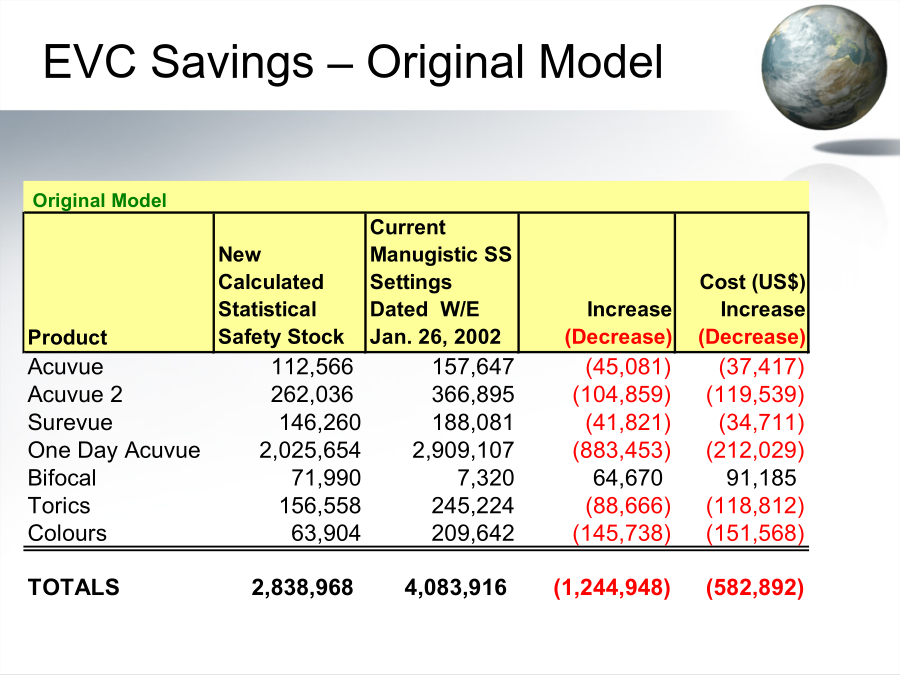Click the value 2,025,654 for One Day Acuvue
900x675 pixels.
[x=310, y=450]
